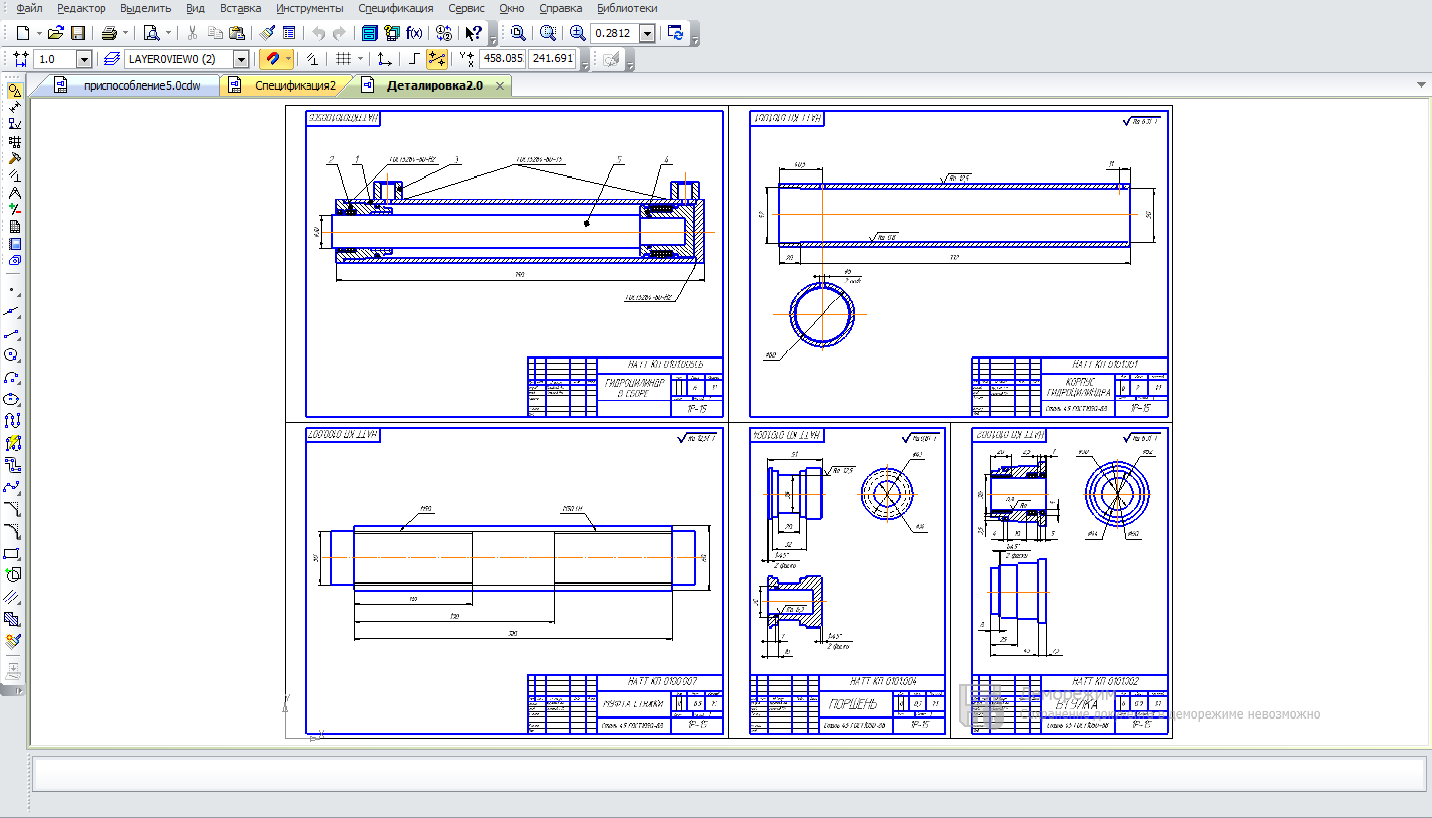
Task: Open the zoom scale 0.2812 dropdown
Action: (647, 33)
